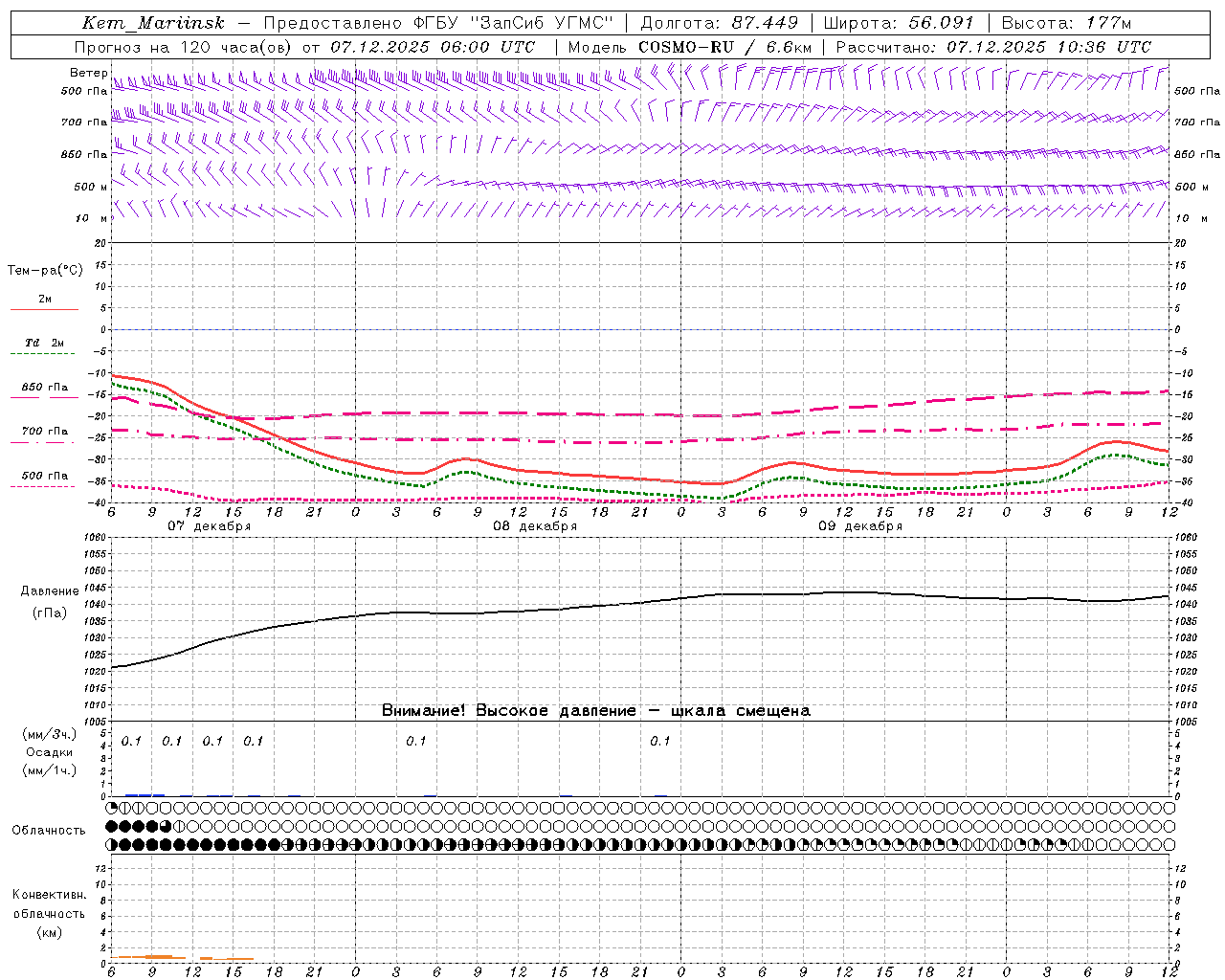This screenshot has width=1225, height=980.
Task: Click the "(мм/1ч.)" precipitation unit label
Action: 50,770
